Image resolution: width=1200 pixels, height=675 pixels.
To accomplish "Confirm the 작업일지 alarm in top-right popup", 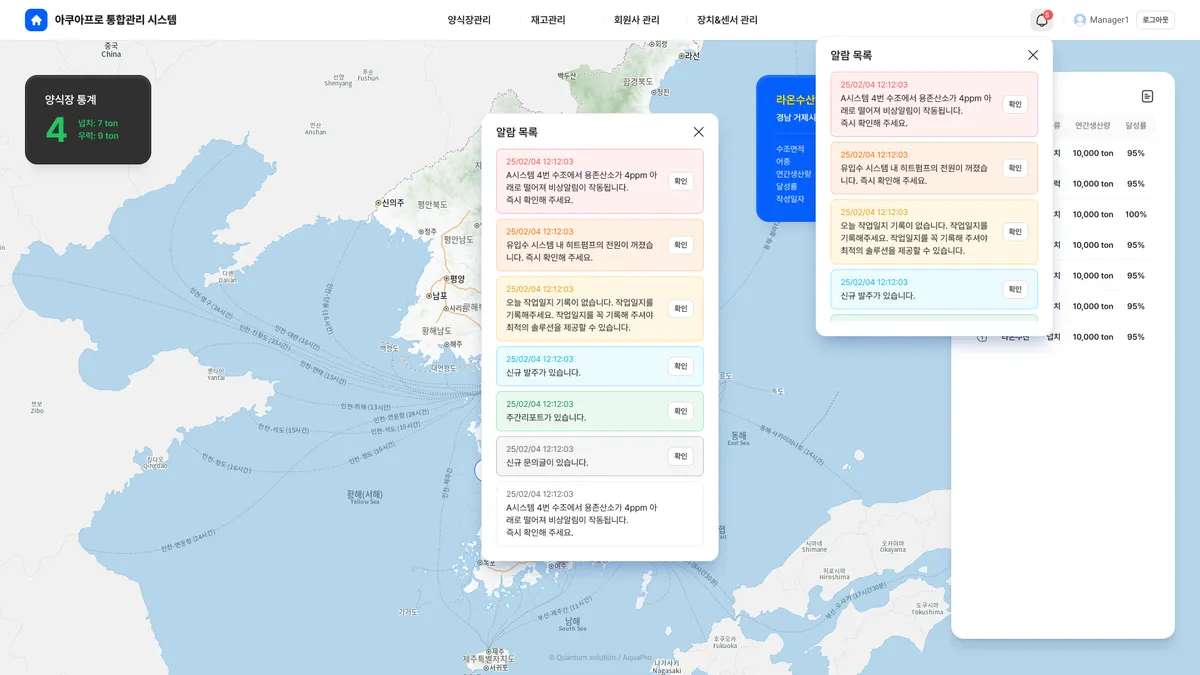I will tap(1015, 232).
